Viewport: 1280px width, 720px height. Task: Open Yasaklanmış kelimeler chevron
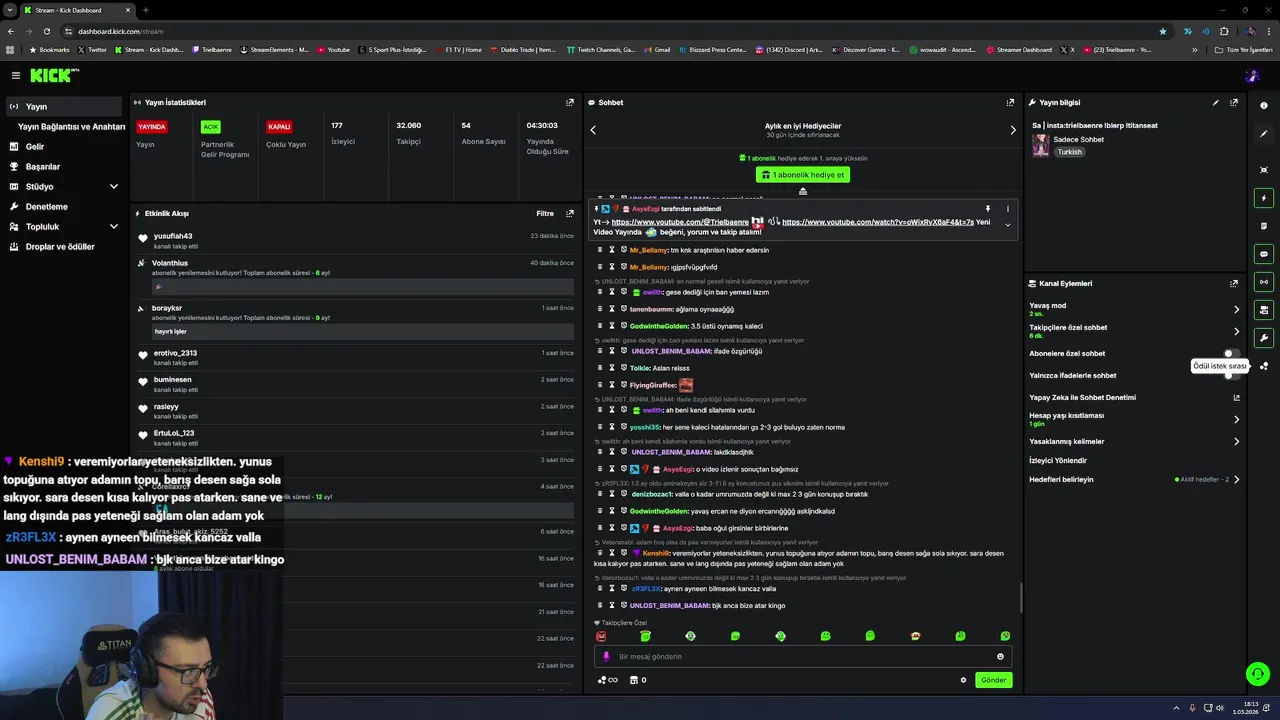tap(1236, 441)
